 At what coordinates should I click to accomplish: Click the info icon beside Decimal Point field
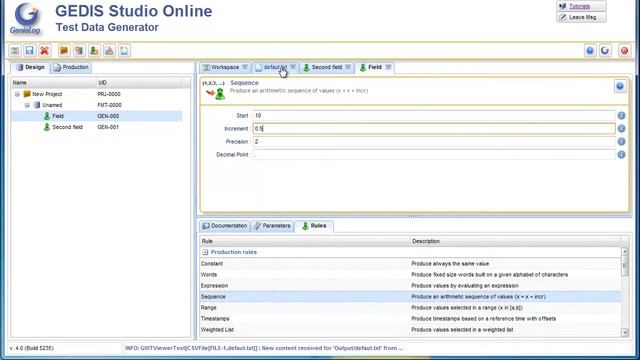click(621, 155)
